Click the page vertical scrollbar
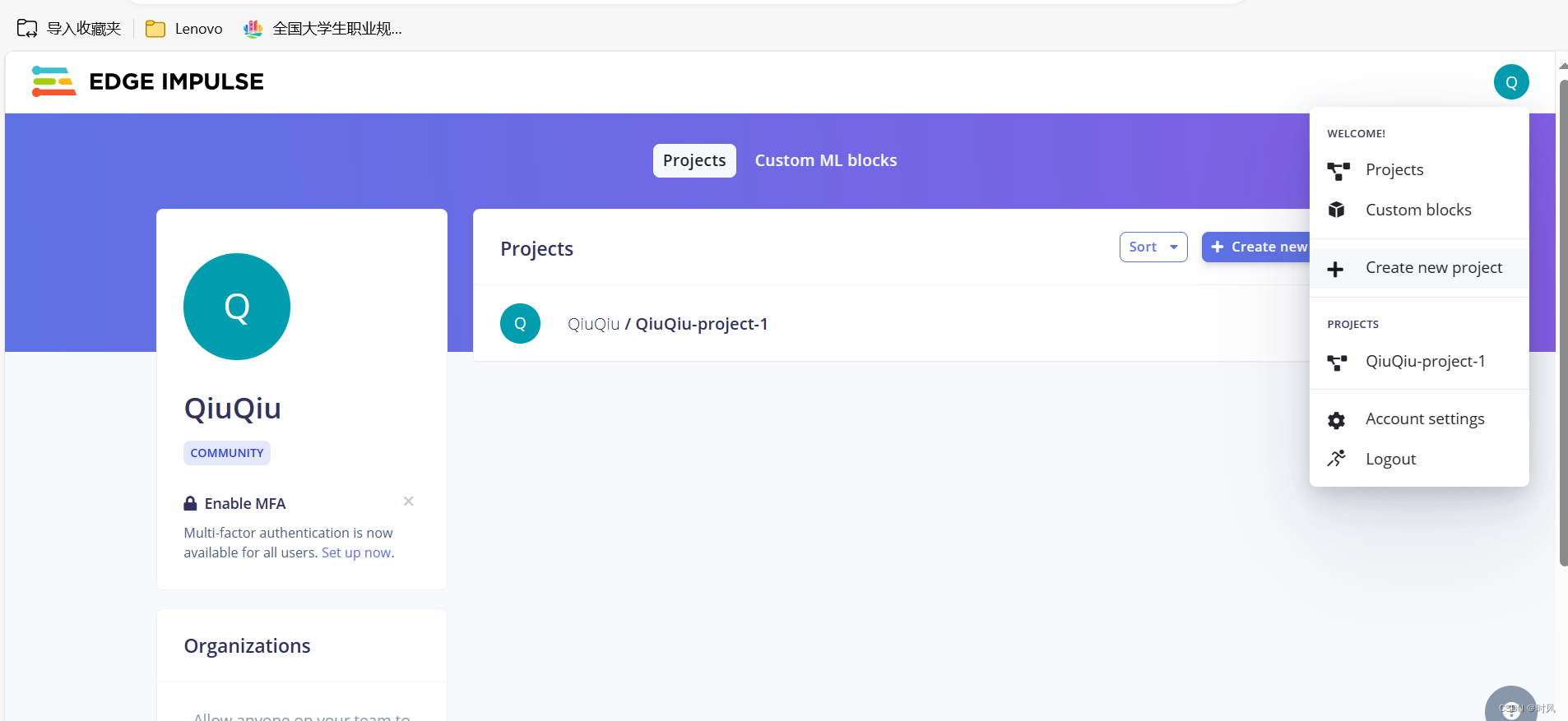This screenshot has width=1568, height=721. point(1563,323)
